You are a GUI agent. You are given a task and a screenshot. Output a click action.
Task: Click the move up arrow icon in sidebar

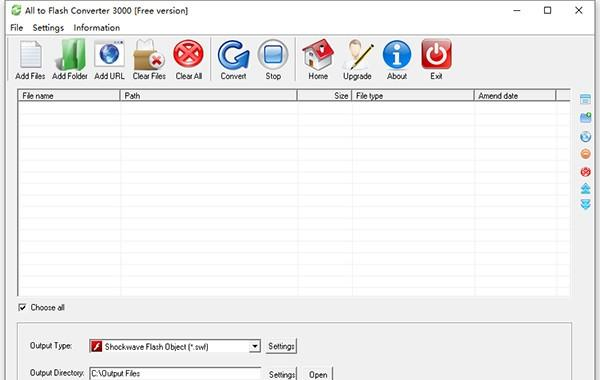click(x=585, y=188)
